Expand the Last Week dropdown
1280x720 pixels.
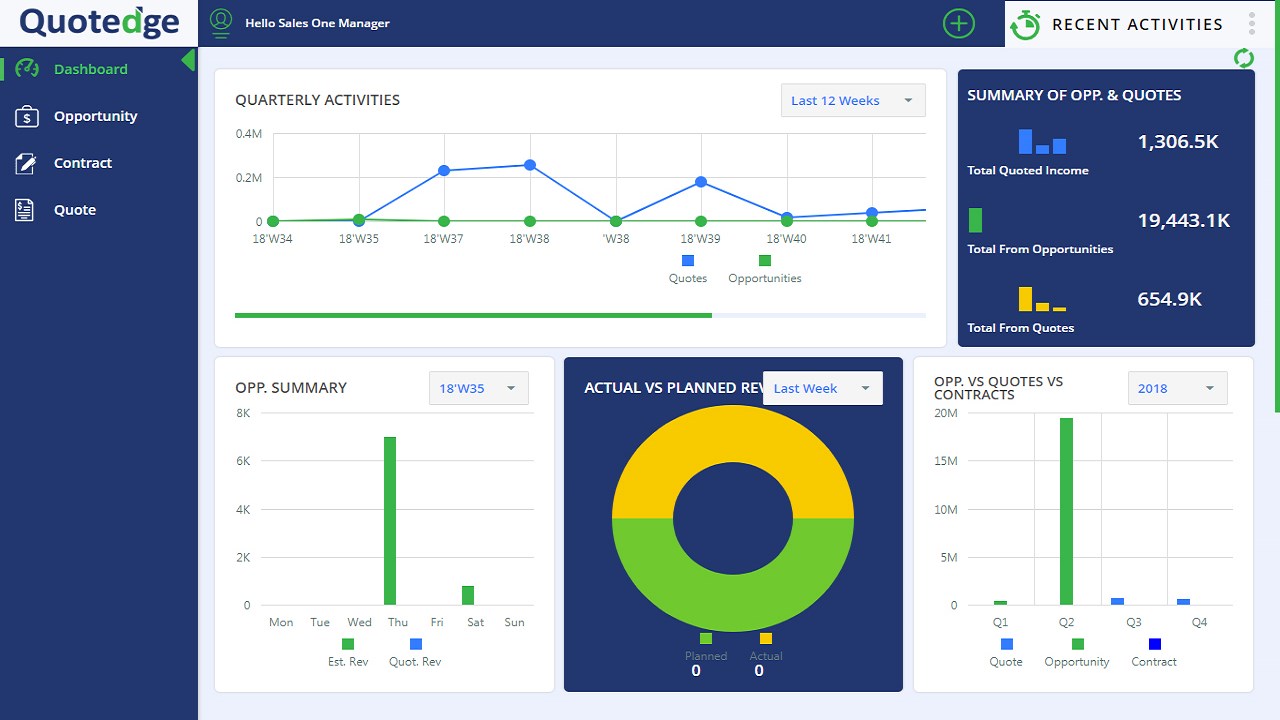(823, 388)
